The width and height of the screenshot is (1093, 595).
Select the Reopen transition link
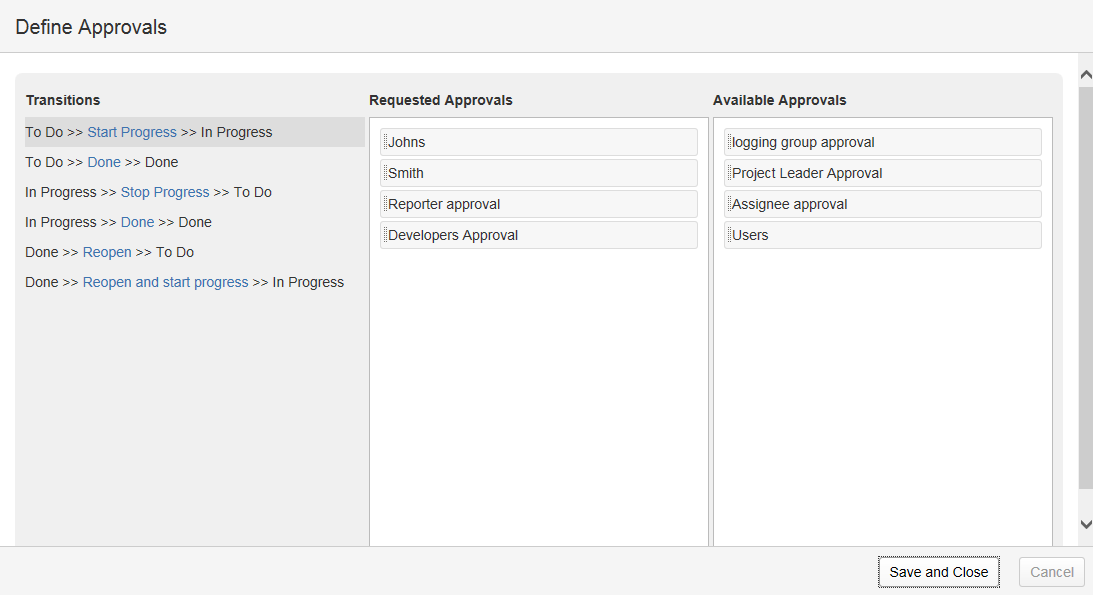(107, 252)
